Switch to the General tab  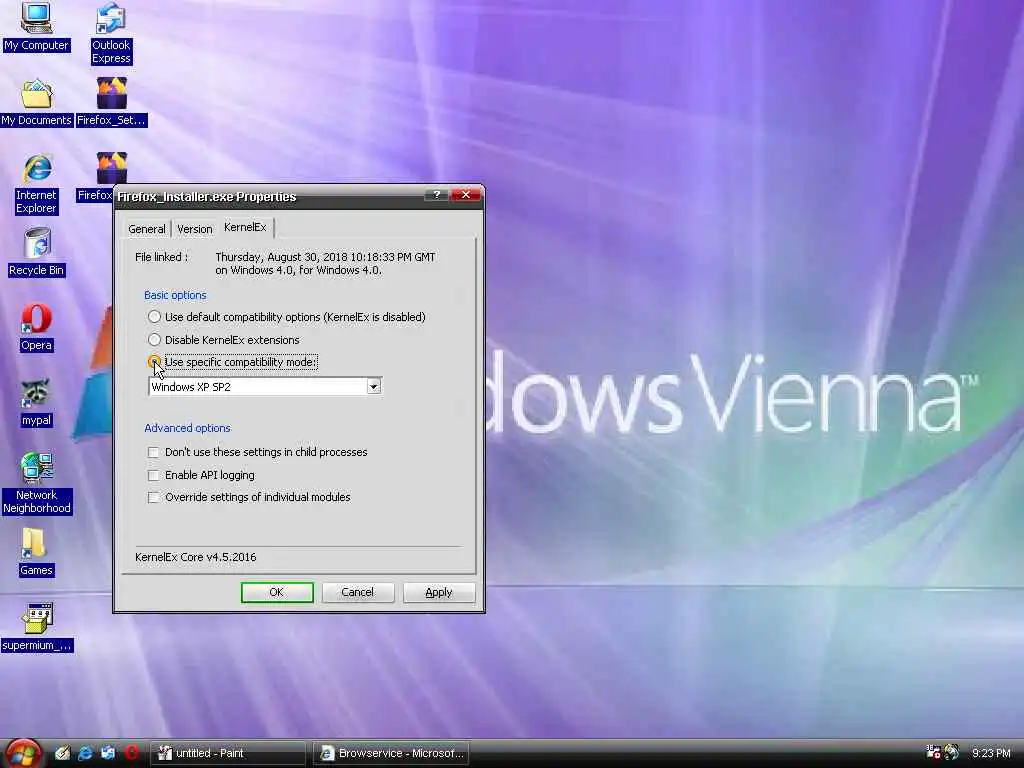click(147, 229)
